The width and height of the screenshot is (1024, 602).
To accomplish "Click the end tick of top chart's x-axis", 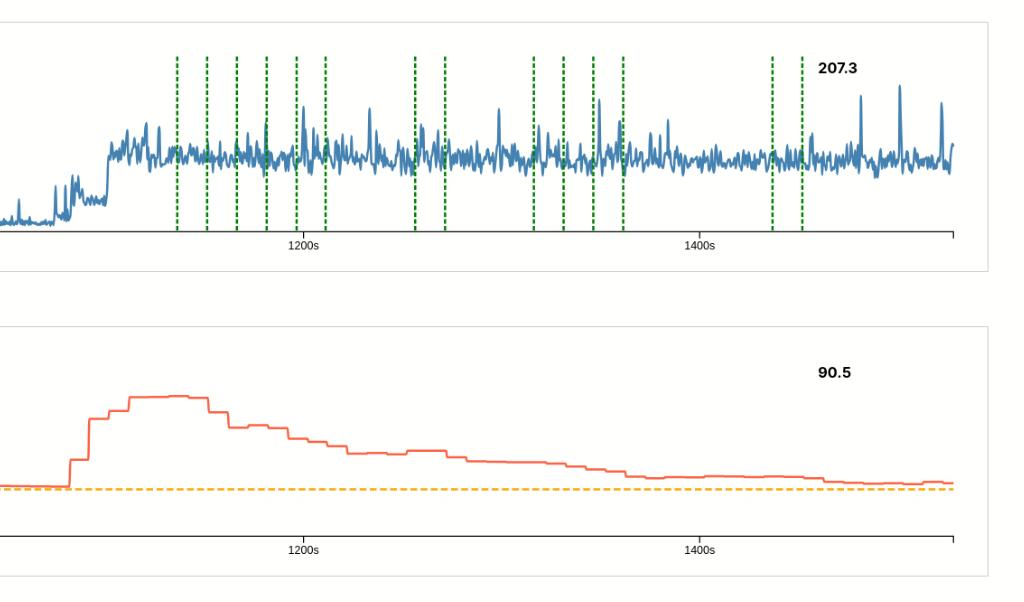I will [x=953, y=235].
